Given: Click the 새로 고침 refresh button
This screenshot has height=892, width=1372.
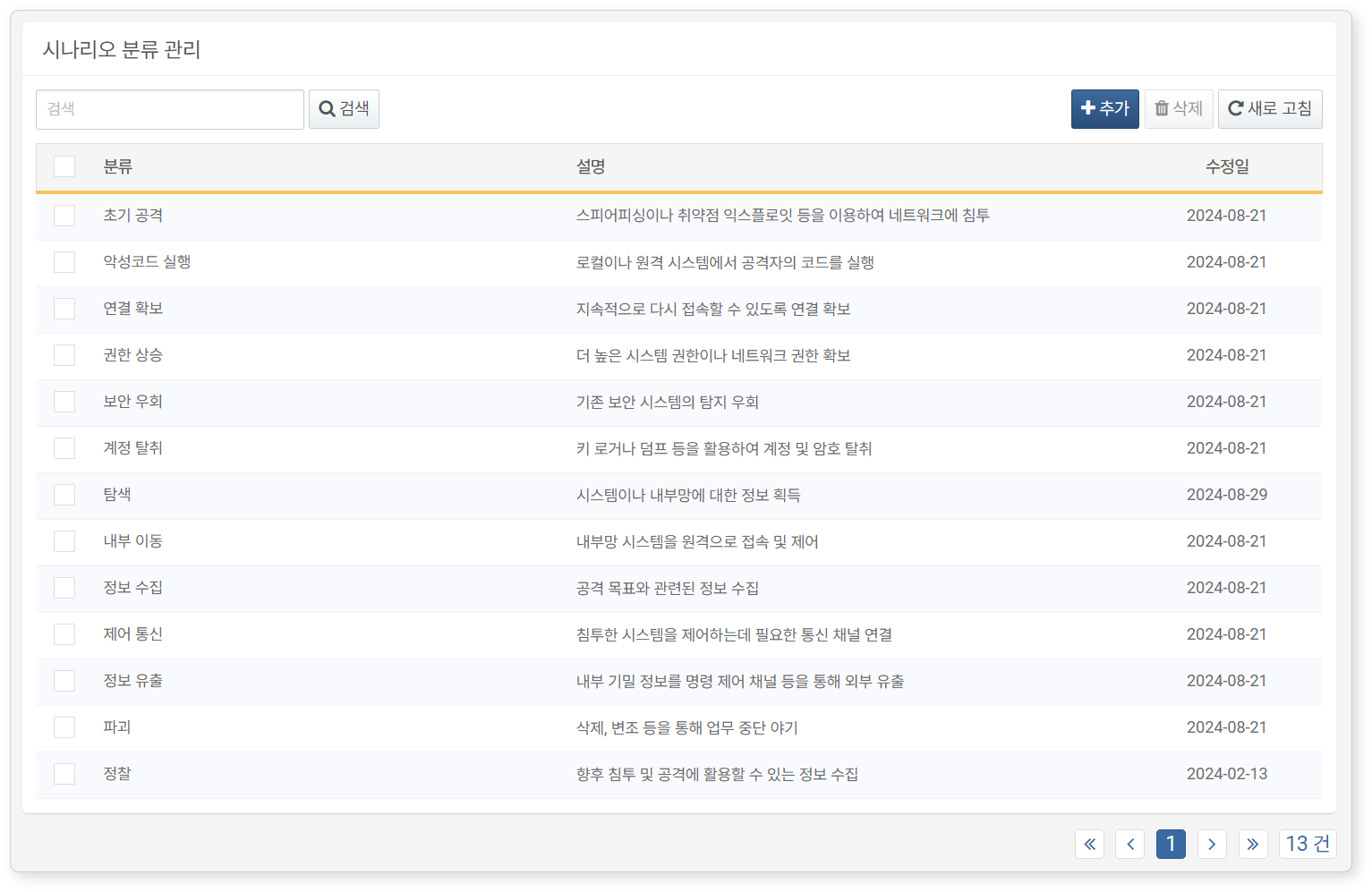Looking at the screenshot, I should point(1270,109).
